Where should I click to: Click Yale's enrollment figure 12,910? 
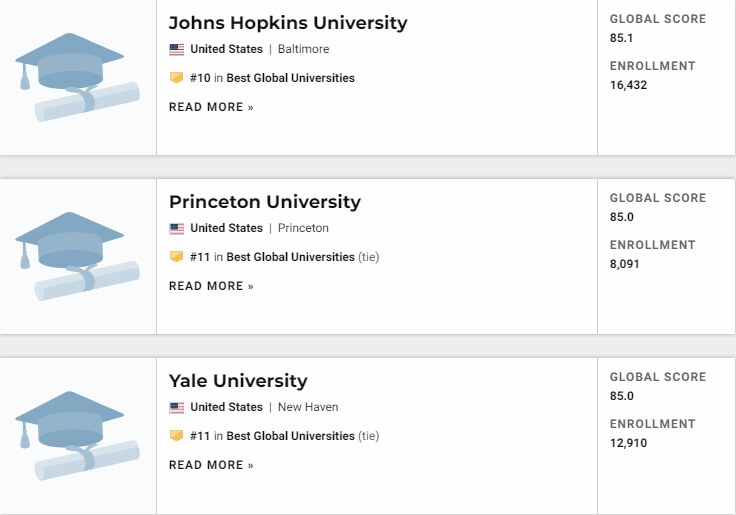[629, 443]
